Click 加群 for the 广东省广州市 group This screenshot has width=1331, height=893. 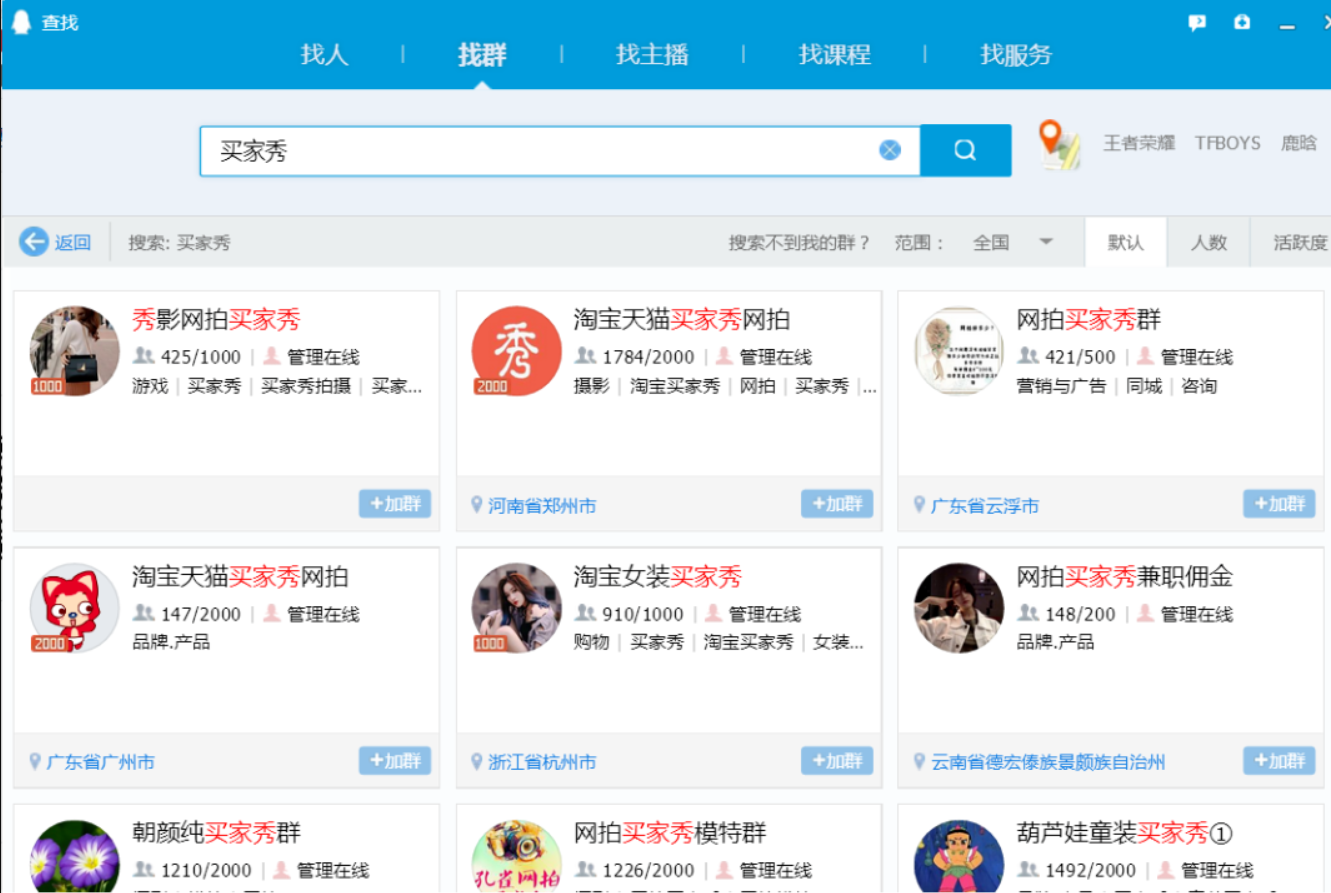click(395, 761)
